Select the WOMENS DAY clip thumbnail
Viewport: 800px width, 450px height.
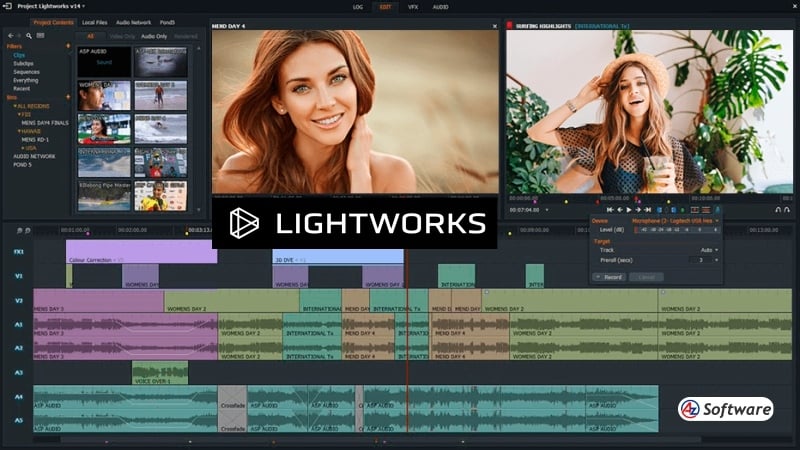tap(104, 95)
